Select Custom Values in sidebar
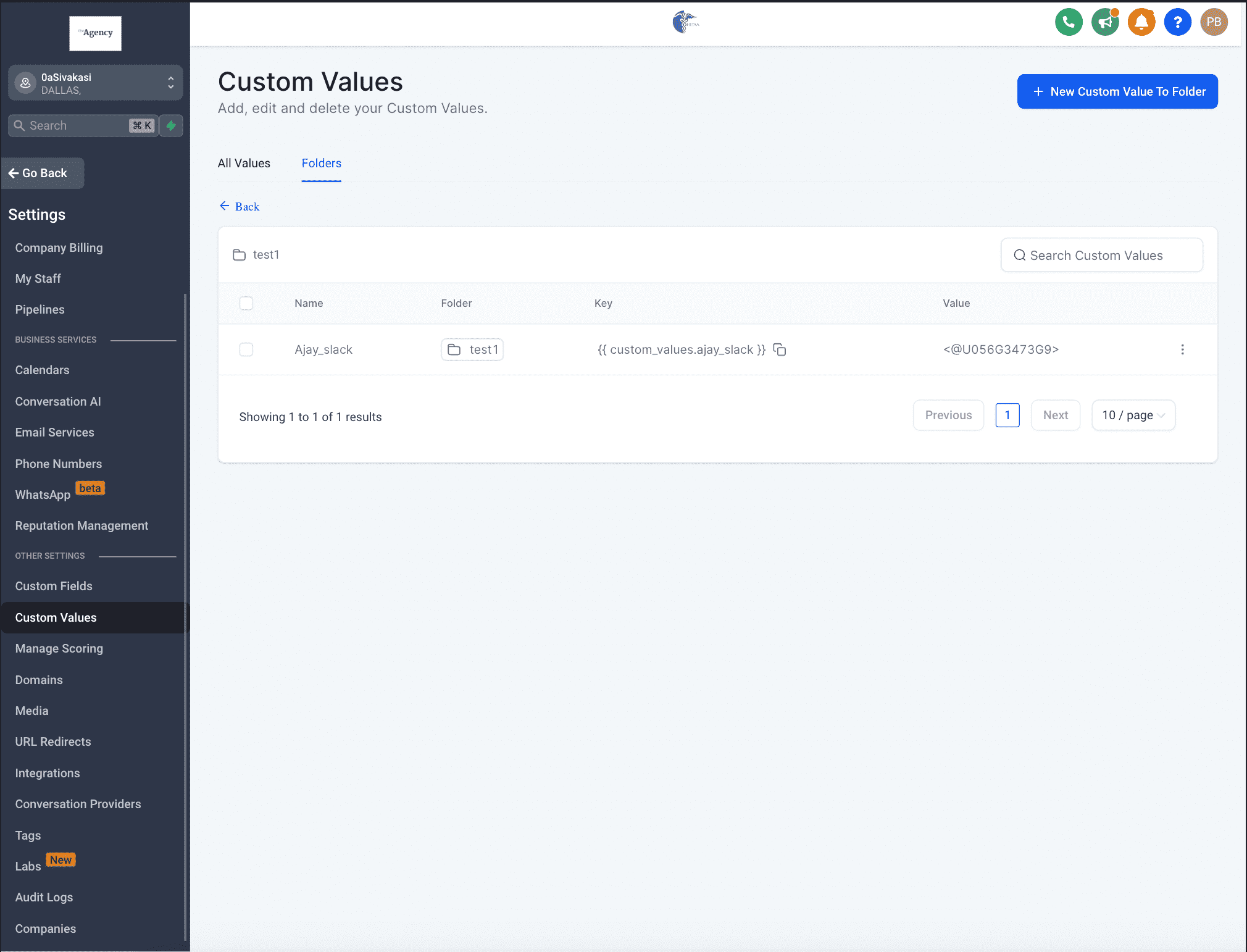The width and height of the screenshot is (1247, 952). click(95, 618)
